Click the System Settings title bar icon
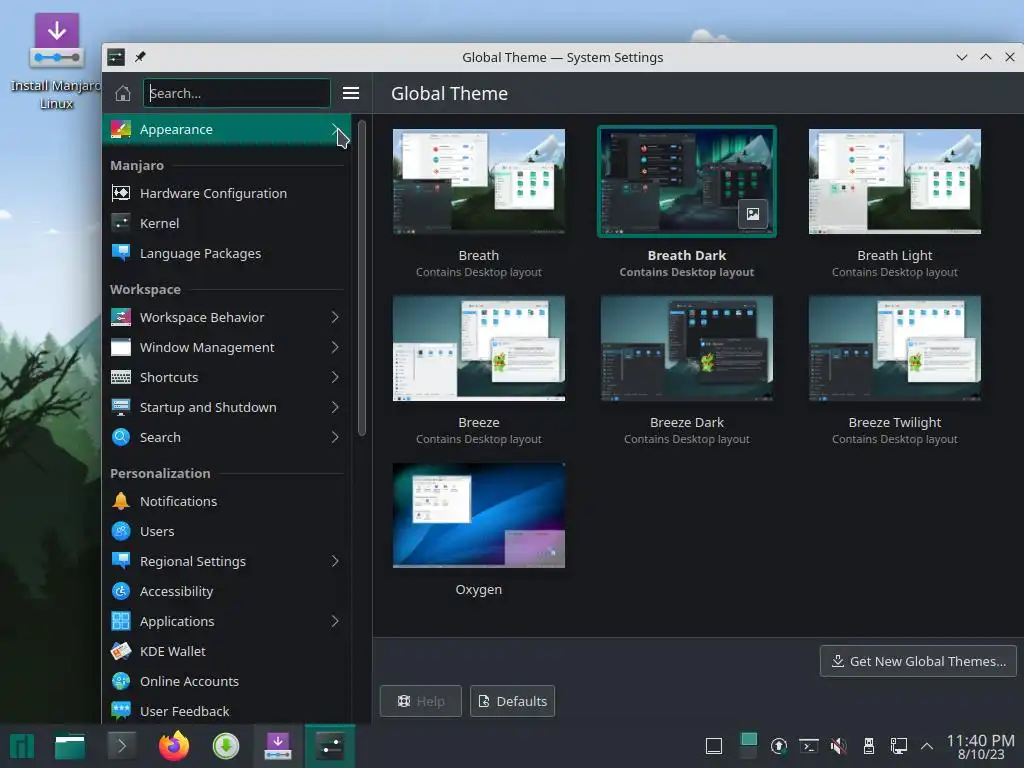Image resolution: width=1024 pixels, height=768 pixels. coord(116,57)
